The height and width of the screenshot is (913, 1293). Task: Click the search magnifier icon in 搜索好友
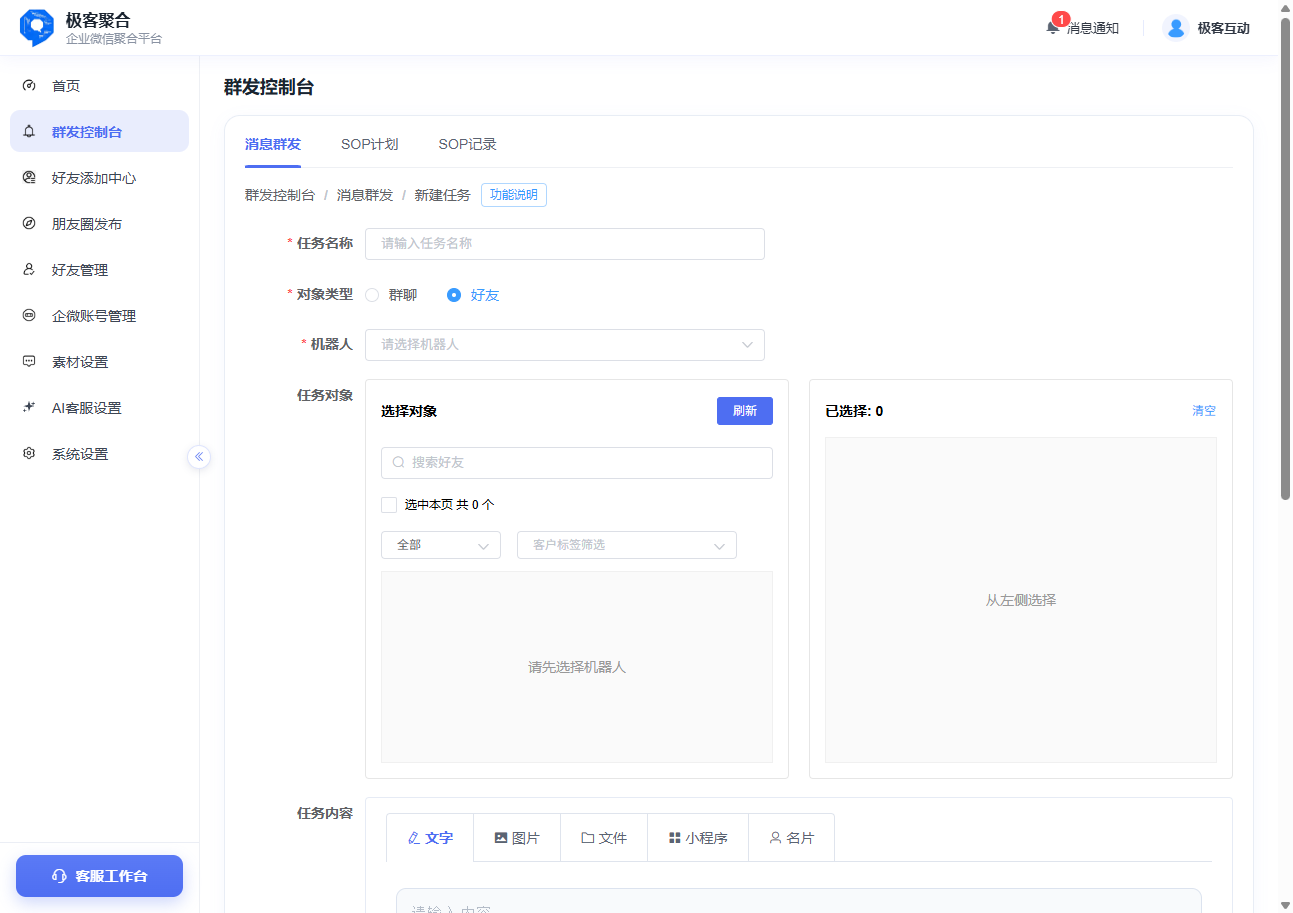pos(398,463)
